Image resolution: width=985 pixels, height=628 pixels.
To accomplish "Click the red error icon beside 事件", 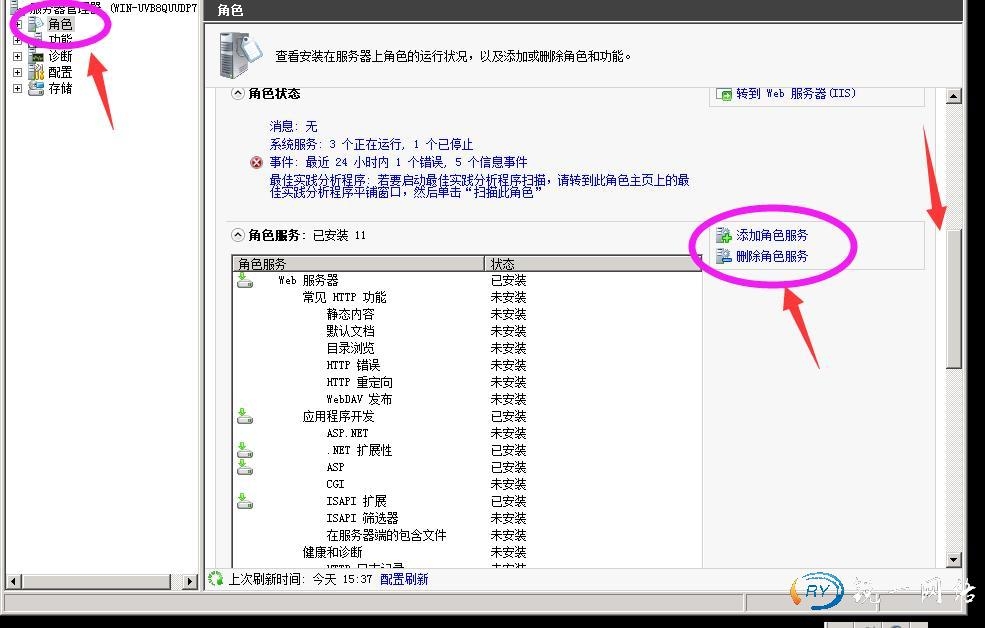I will [257, 162].
